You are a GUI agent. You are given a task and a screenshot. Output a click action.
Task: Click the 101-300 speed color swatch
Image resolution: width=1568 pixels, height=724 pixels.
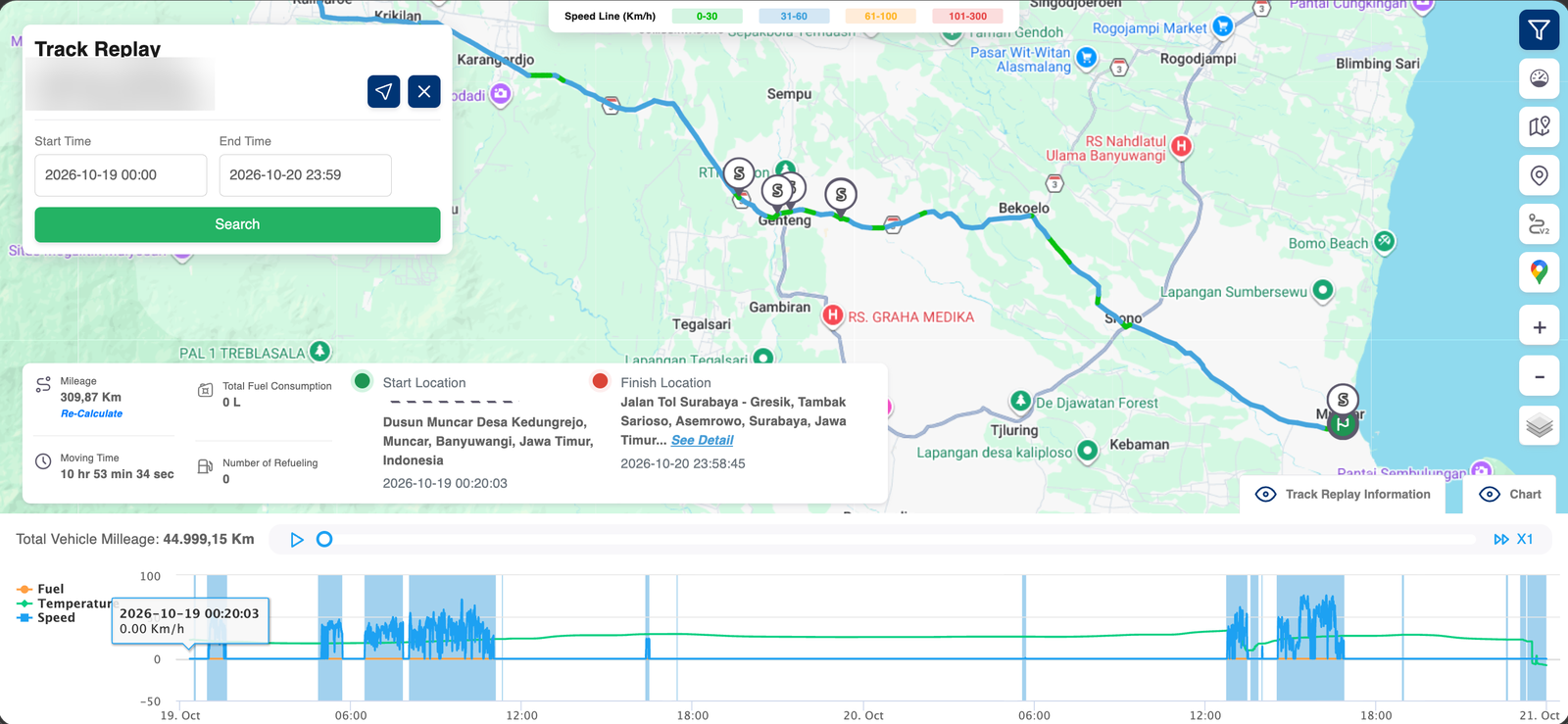tap(967, 17)
